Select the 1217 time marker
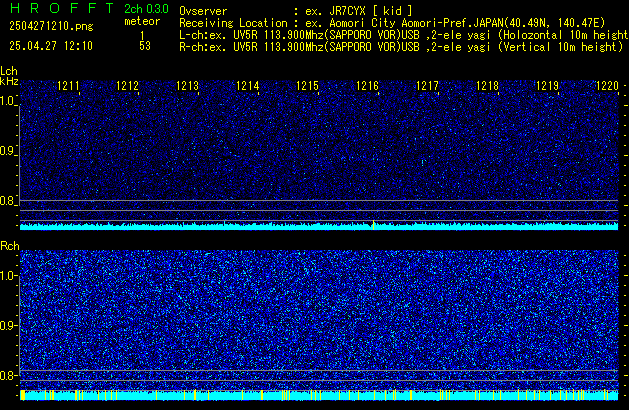 428,86
